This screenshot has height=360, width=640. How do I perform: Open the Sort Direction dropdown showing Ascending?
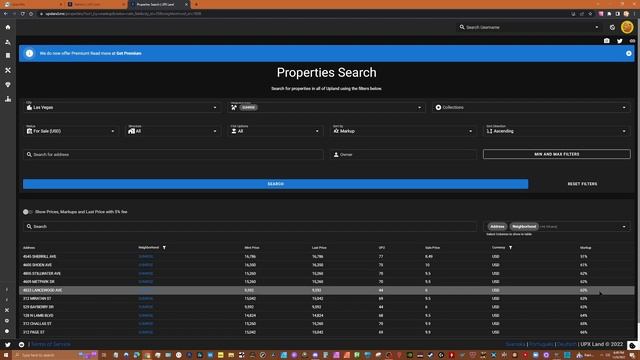pos(556,131)
